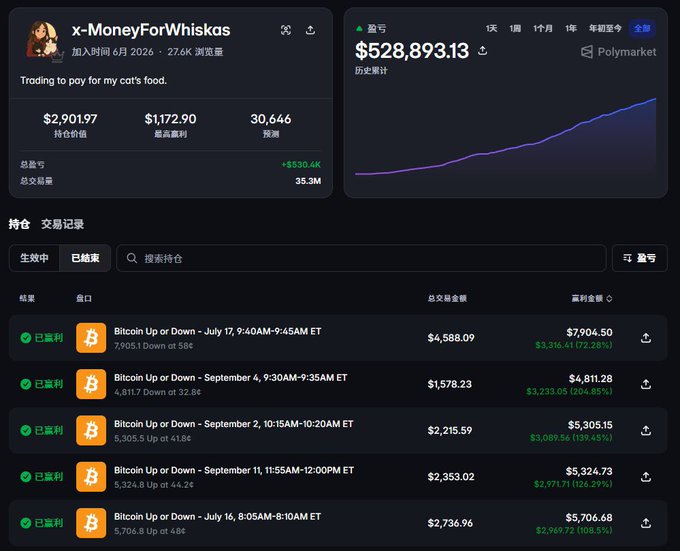Click the Bitcoin icon for September 2 row
Viewport: 680px width, 551px height.
91,430
